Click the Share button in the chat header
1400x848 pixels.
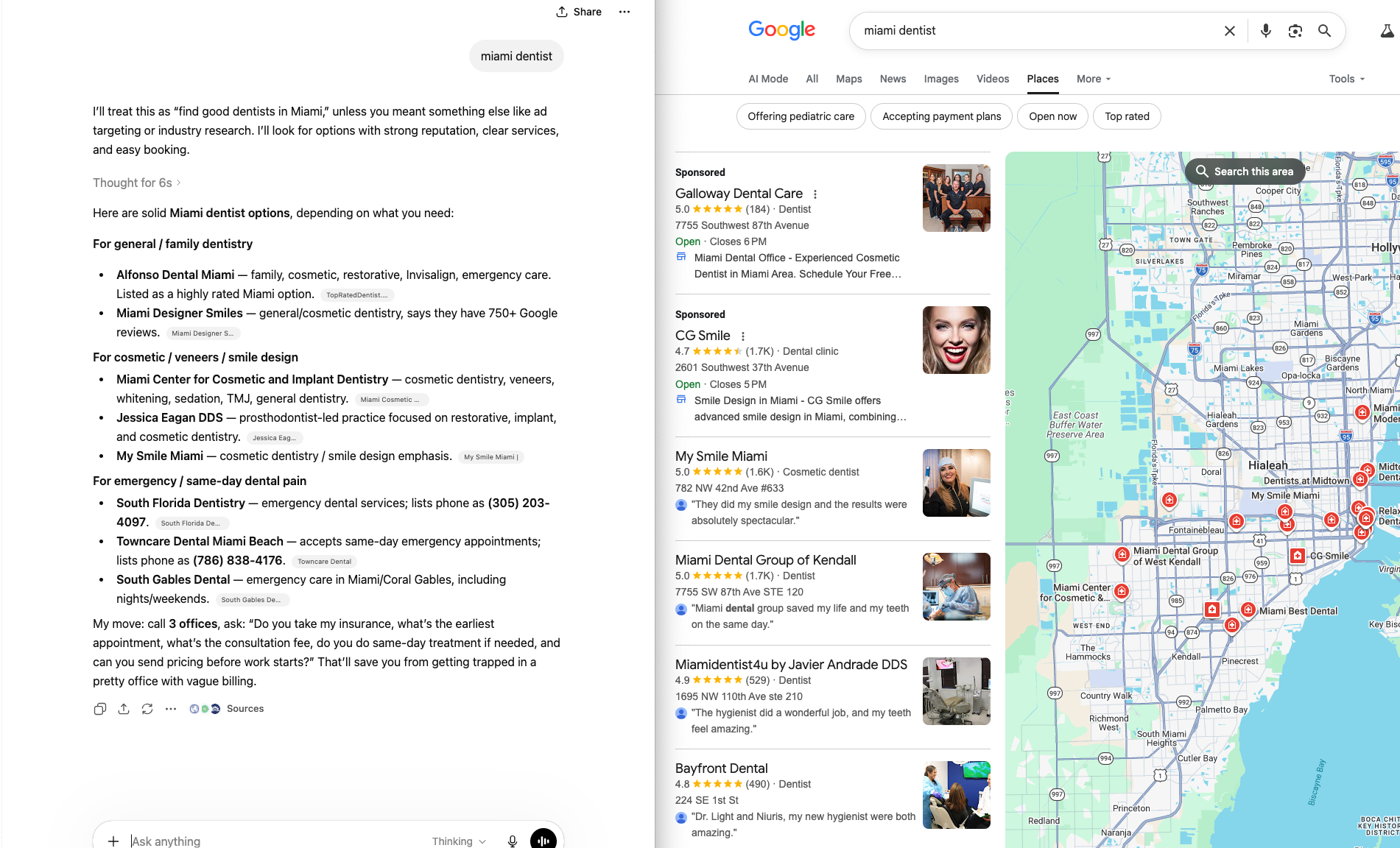tap(579, 12)
